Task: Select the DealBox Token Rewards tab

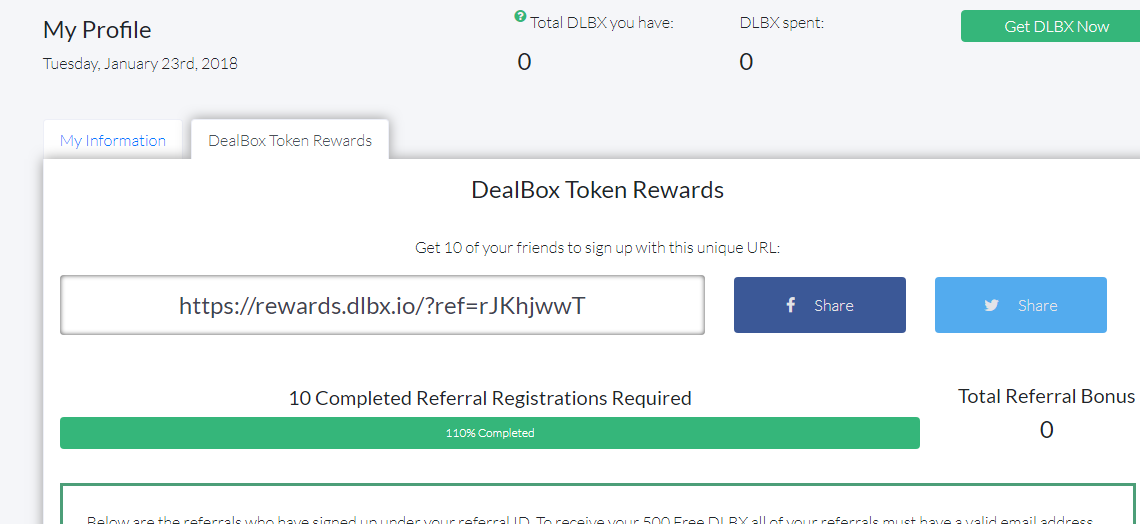Action: point(290,141)
